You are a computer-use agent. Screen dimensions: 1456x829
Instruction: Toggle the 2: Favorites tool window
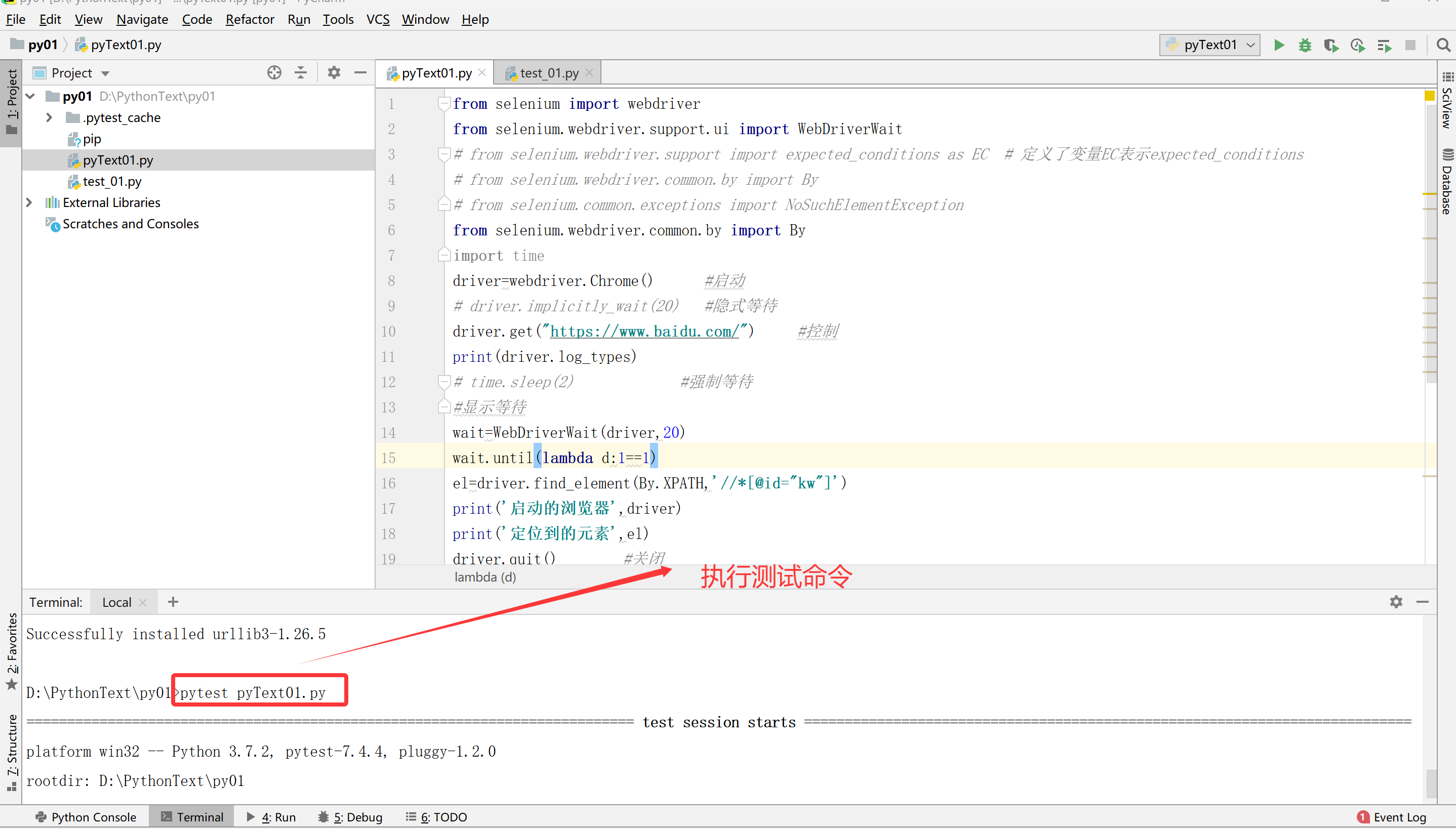(x=11, y=652)
